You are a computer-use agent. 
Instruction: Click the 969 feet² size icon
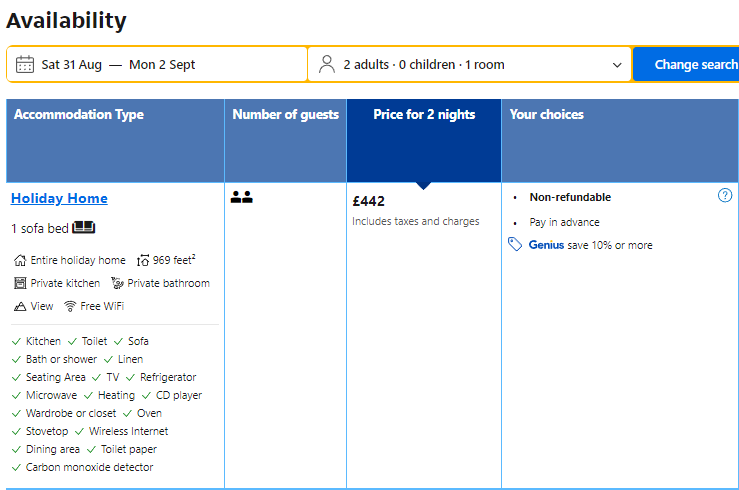pos(143,260)
